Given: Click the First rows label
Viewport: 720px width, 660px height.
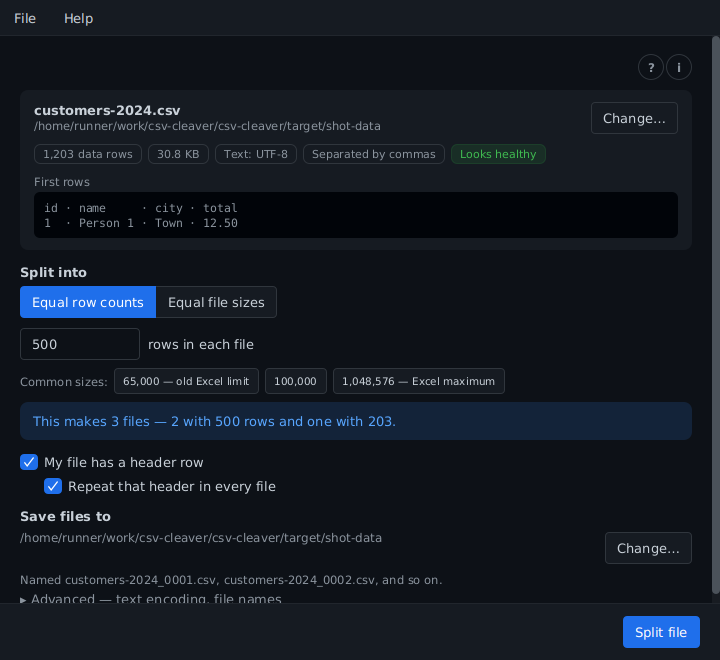Looking at the screenshot, I should point(62,182).
